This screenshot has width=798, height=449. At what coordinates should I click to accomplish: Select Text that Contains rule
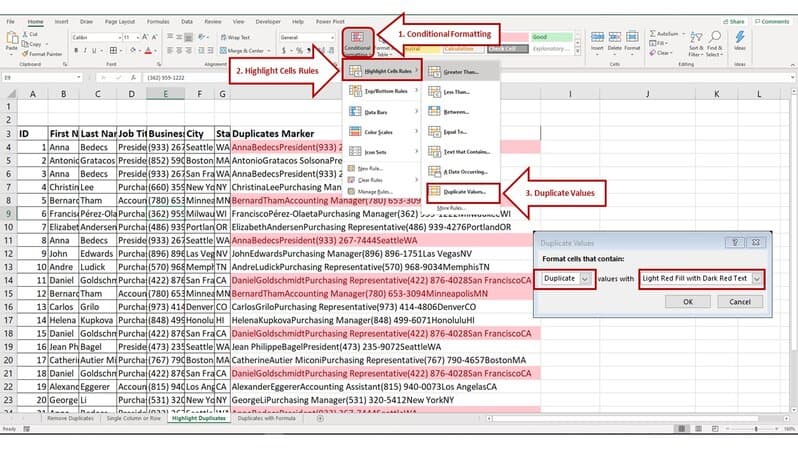point(462,152)
